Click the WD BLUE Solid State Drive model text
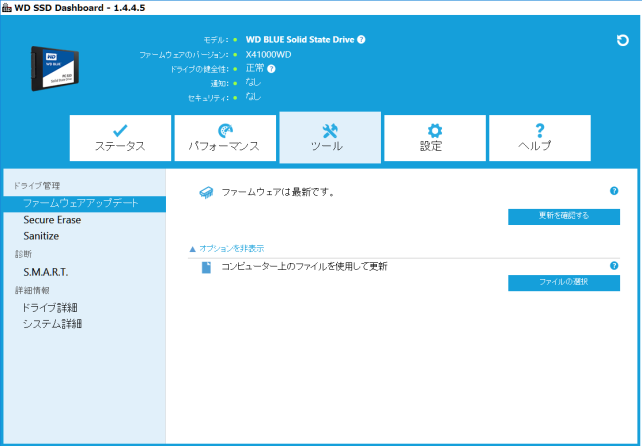 tap(300, 40)
